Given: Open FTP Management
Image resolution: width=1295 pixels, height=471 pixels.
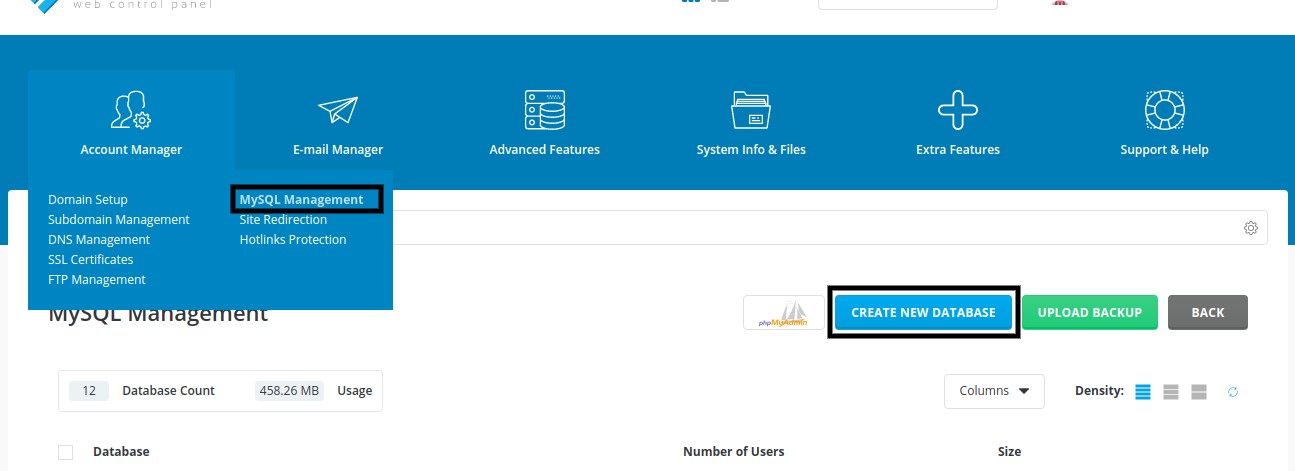Looking at the screenshot, I should pos(97,279).
